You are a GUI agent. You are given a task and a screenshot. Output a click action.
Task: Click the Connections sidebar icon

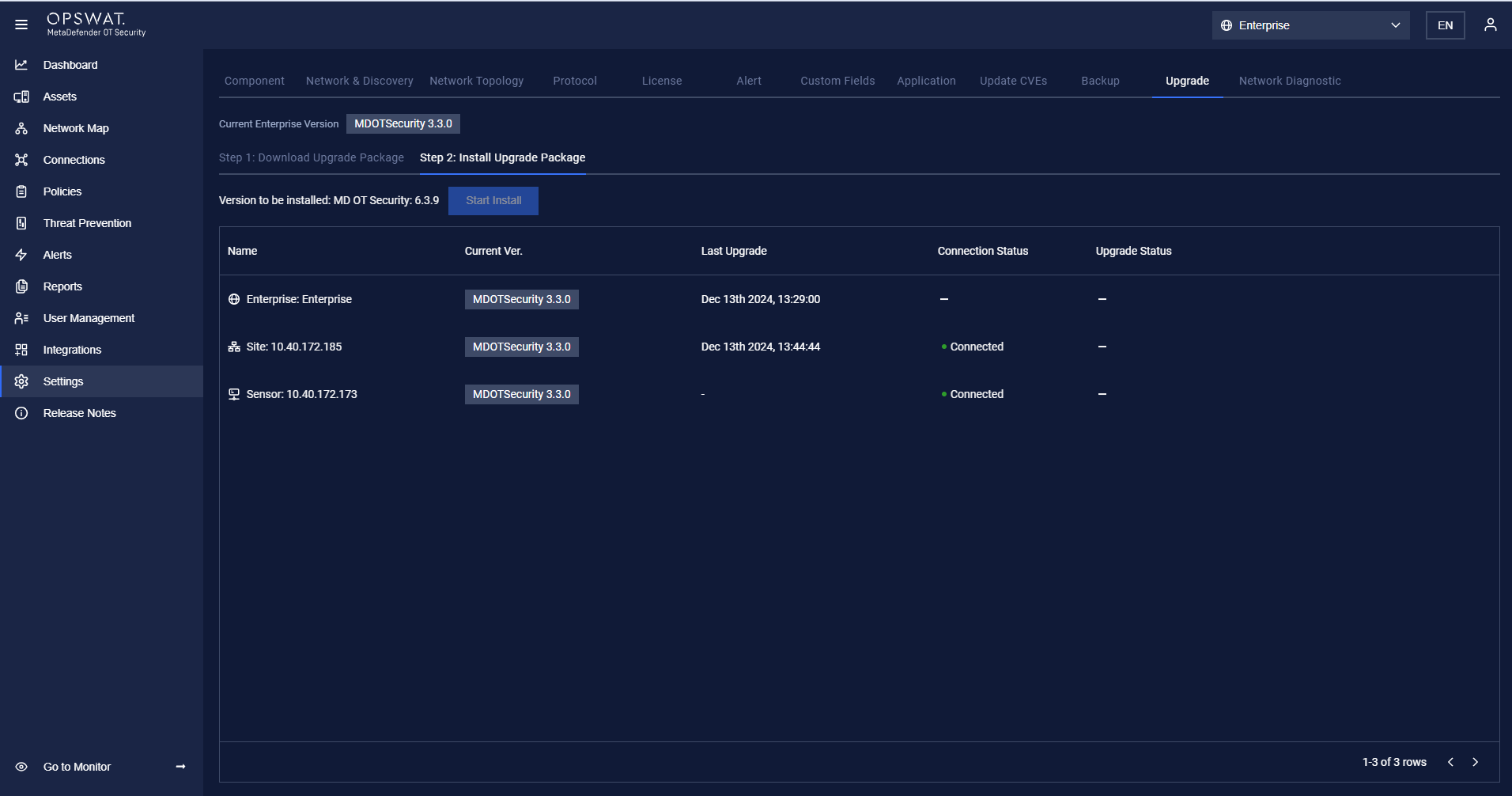(x=21, y=160)
